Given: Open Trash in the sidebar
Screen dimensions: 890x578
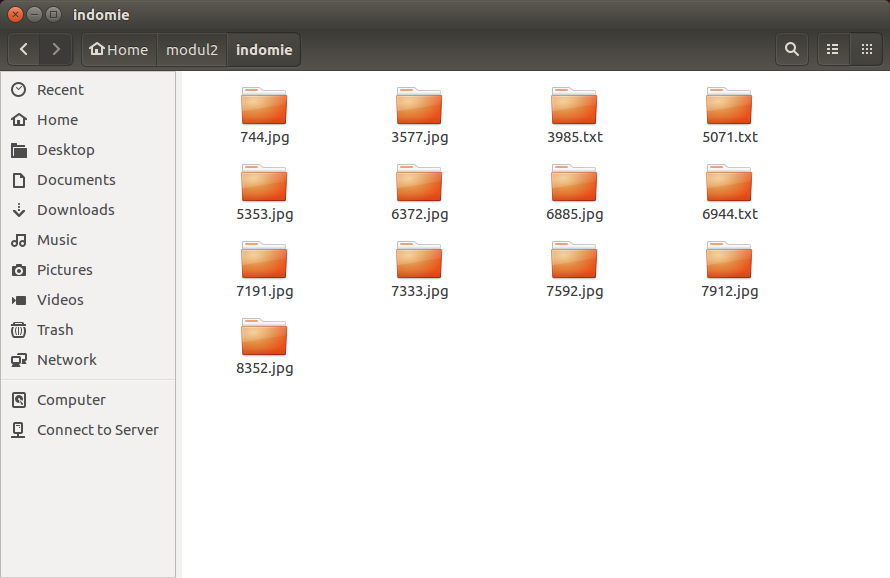Looking at the screenshot, I should [88, 330].
